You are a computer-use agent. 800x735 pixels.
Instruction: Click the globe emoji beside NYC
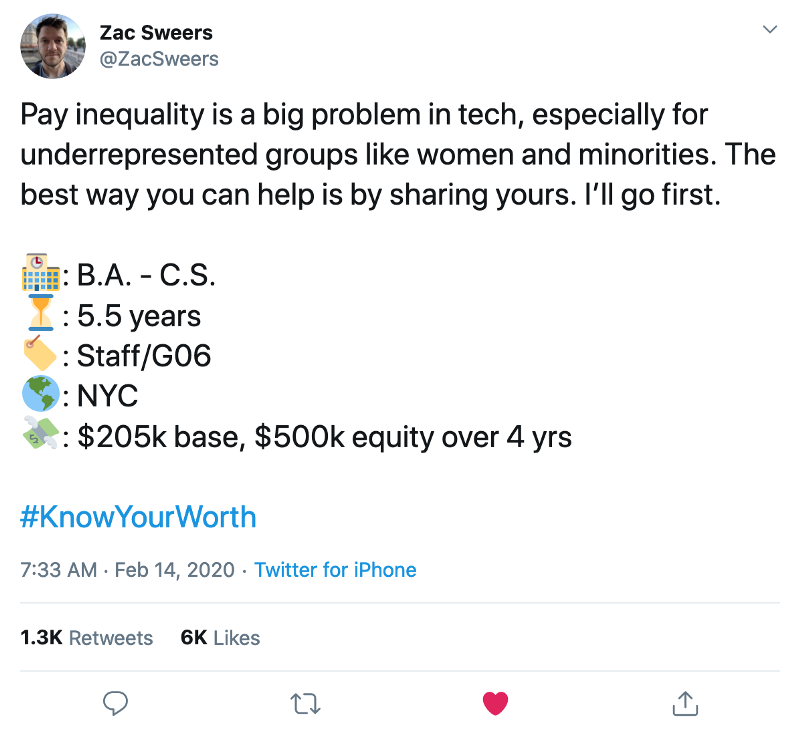pyautogui.click(x=41, y=393)
